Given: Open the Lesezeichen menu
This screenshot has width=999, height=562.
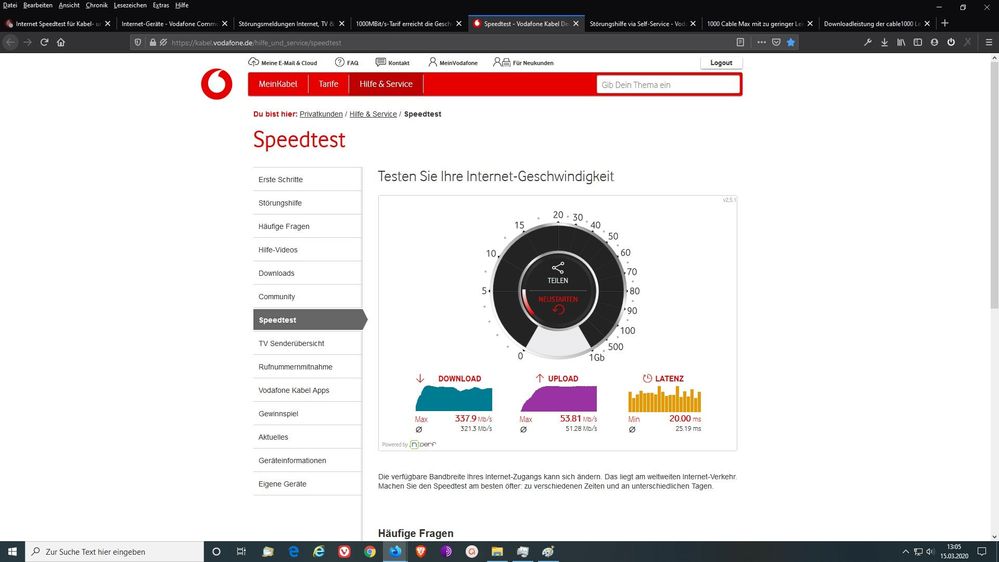Looking at the screenshot, I should pos(130,5).
